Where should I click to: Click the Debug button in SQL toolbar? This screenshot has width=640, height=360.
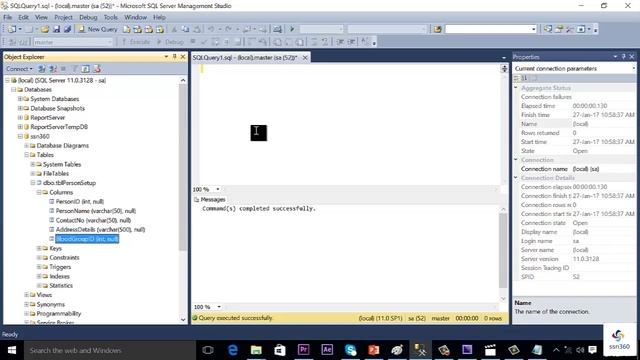pyautogui.click(x=171, y=42)
